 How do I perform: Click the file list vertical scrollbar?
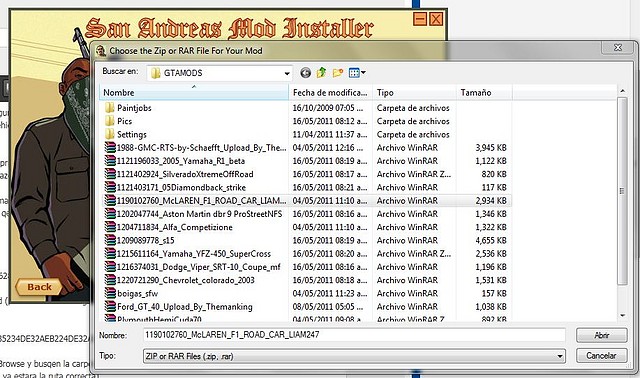point(622,191)
